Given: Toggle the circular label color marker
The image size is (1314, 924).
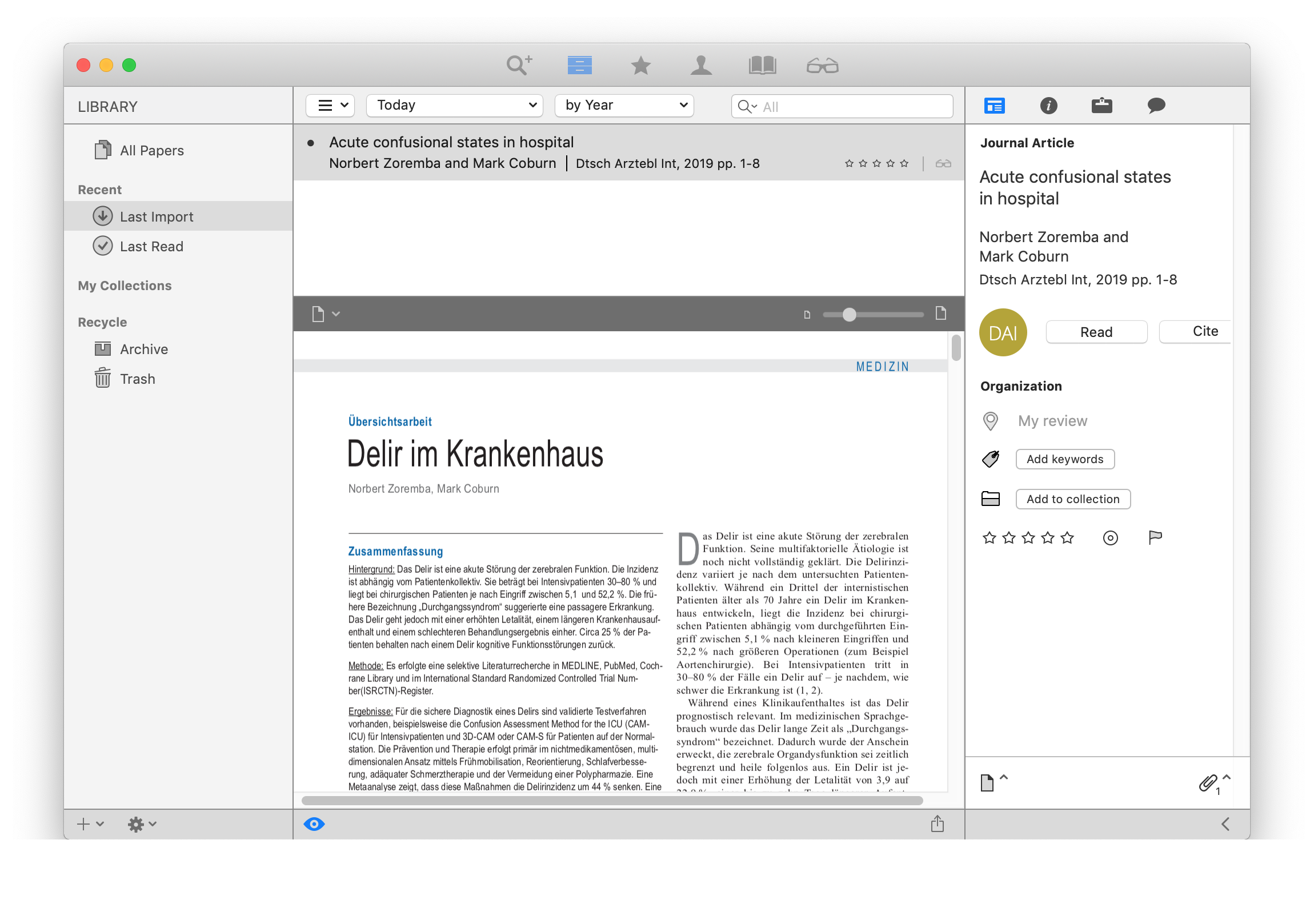Looking at the screenshot, I should [1109, 538].
